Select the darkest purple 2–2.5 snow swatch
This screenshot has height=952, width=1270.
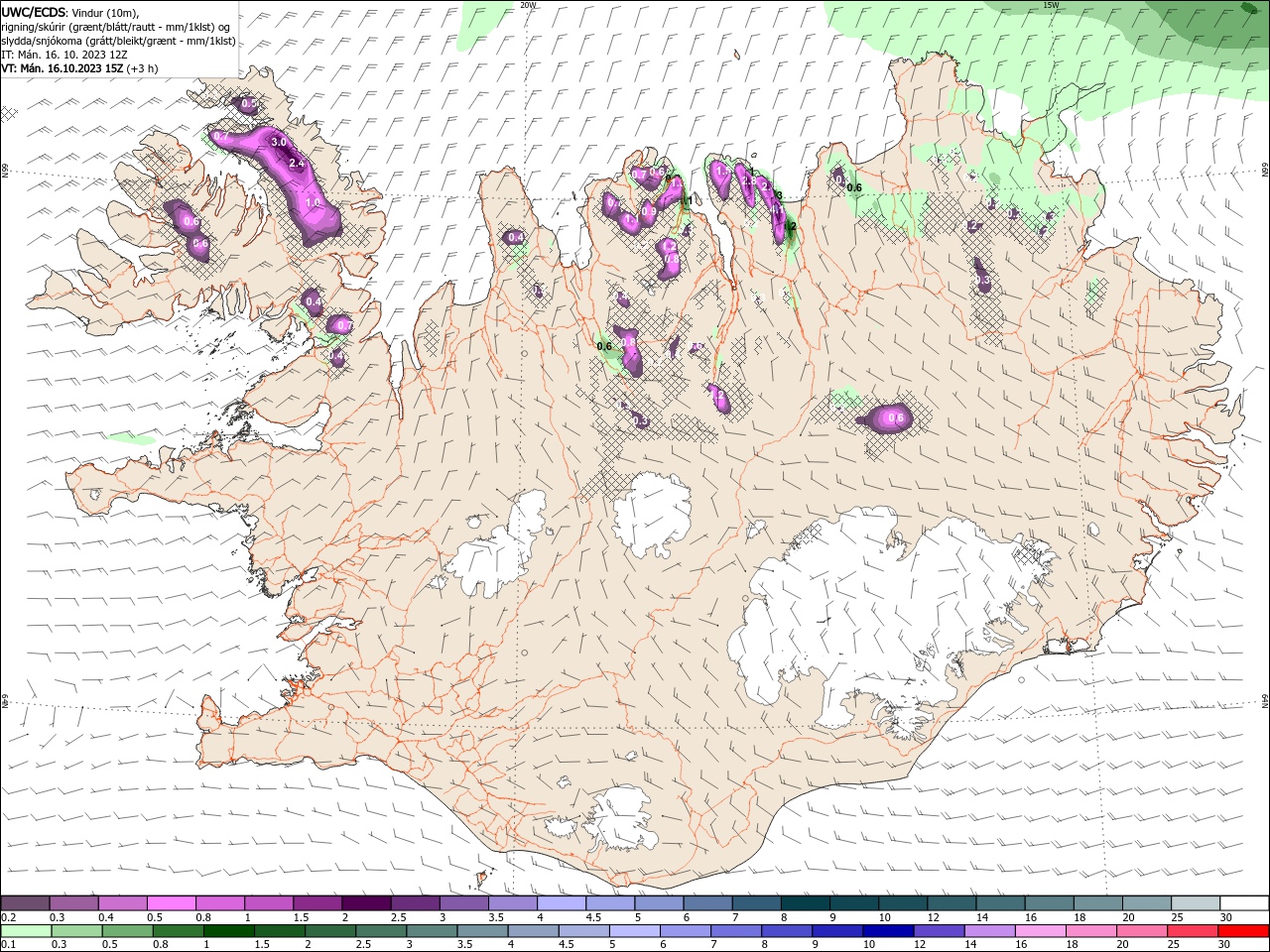tap(366, 902)
